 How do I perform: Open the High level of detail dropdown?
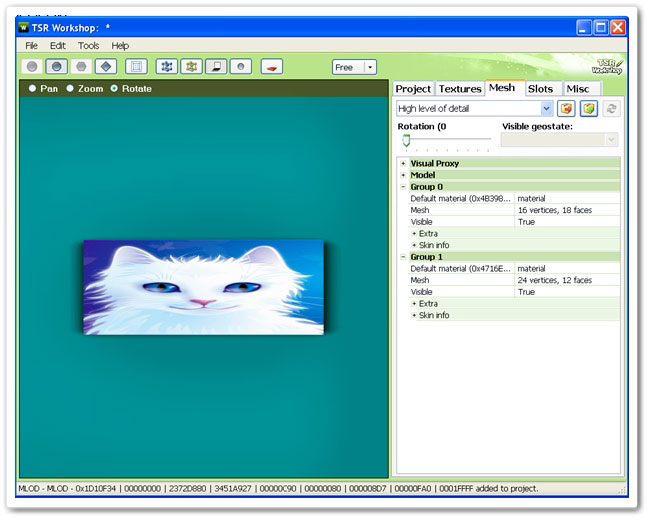click(546, 108)
